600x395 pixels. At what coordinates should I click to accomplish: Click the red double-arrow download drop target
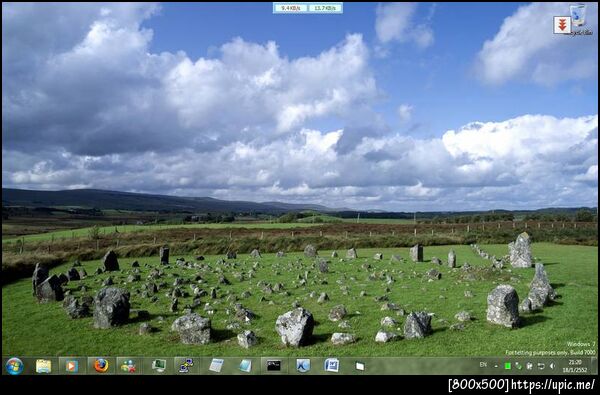point(562,25)
